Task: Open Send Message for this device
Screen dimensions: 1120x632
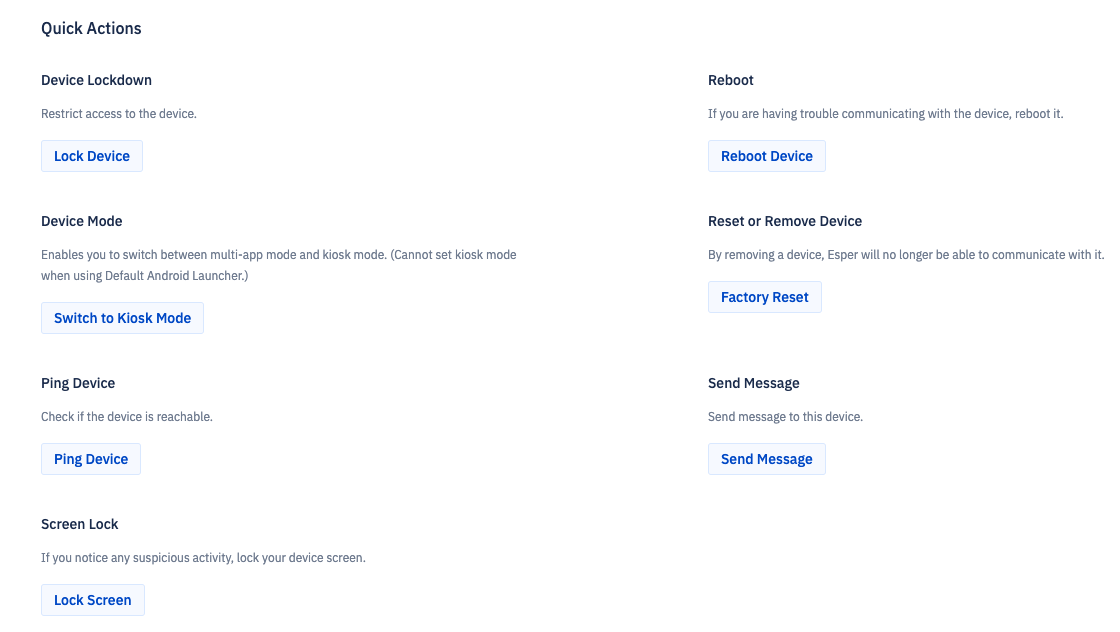Action: coord(766,458)
